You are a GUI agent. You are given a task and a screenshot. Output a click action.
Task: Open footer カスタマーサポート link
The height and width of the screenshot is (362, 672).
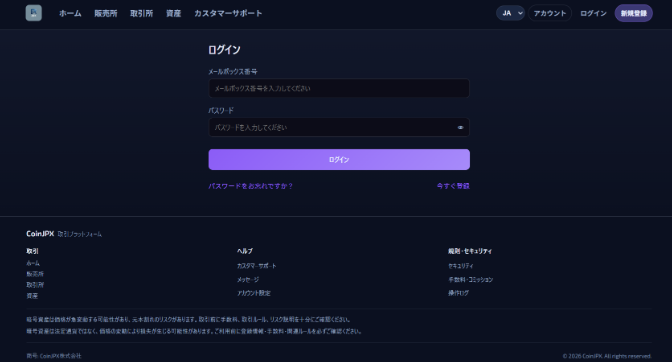(257, 266)
